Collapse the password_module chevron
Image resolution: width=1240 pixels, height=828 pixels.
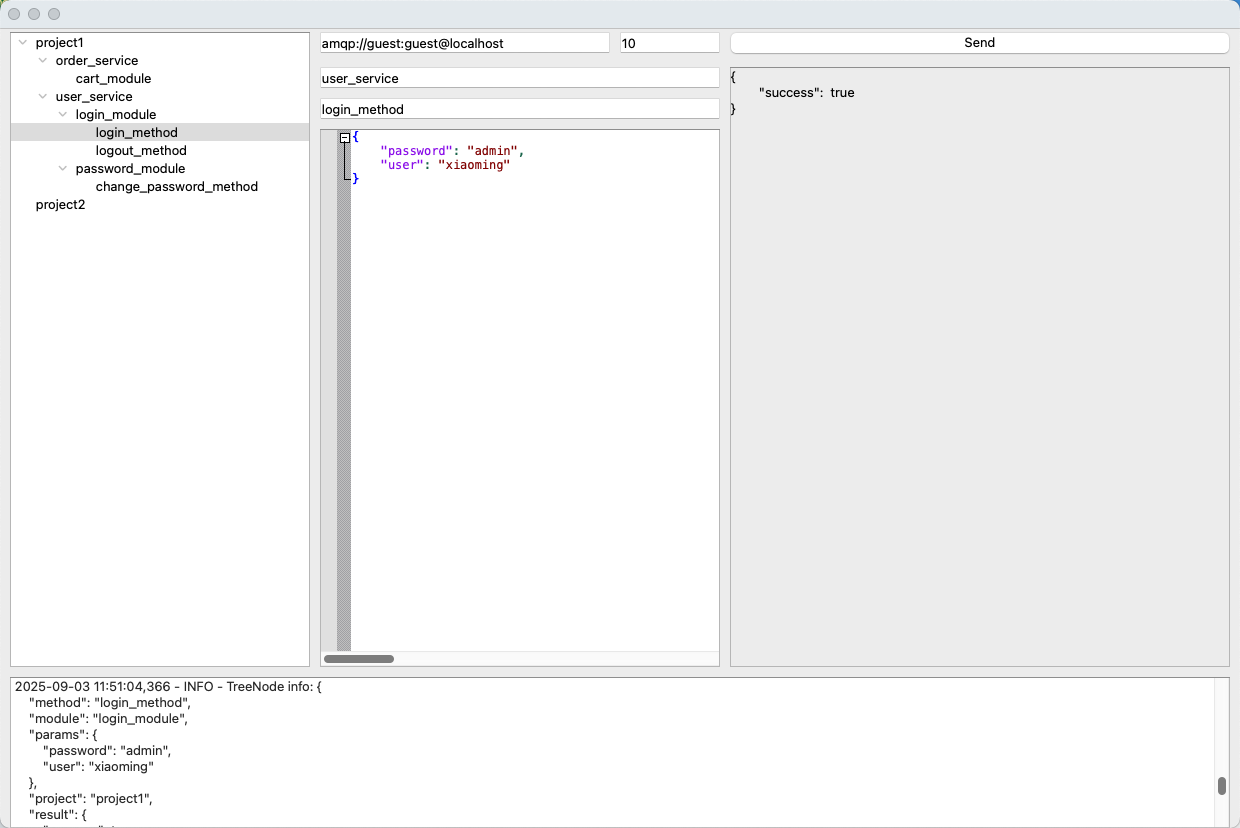[63, 169]
